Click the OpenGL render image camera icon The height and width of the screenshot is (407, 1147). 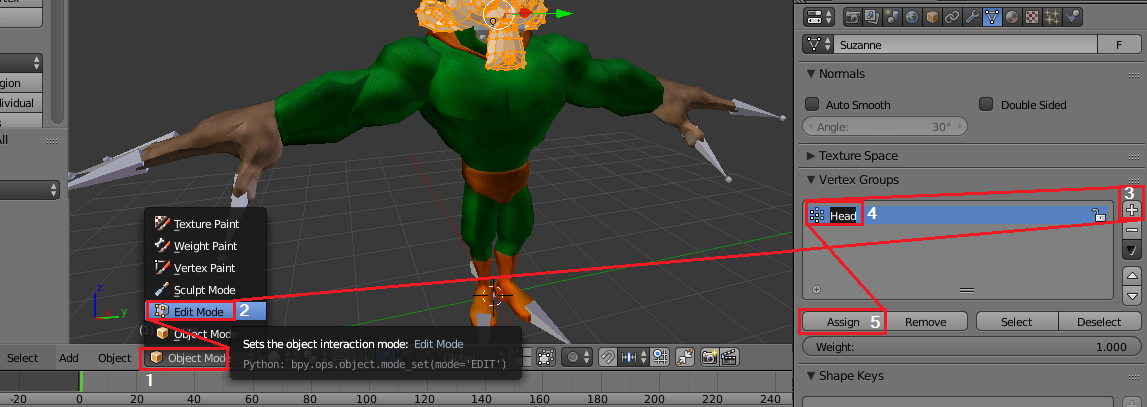[x=709, y=357]
